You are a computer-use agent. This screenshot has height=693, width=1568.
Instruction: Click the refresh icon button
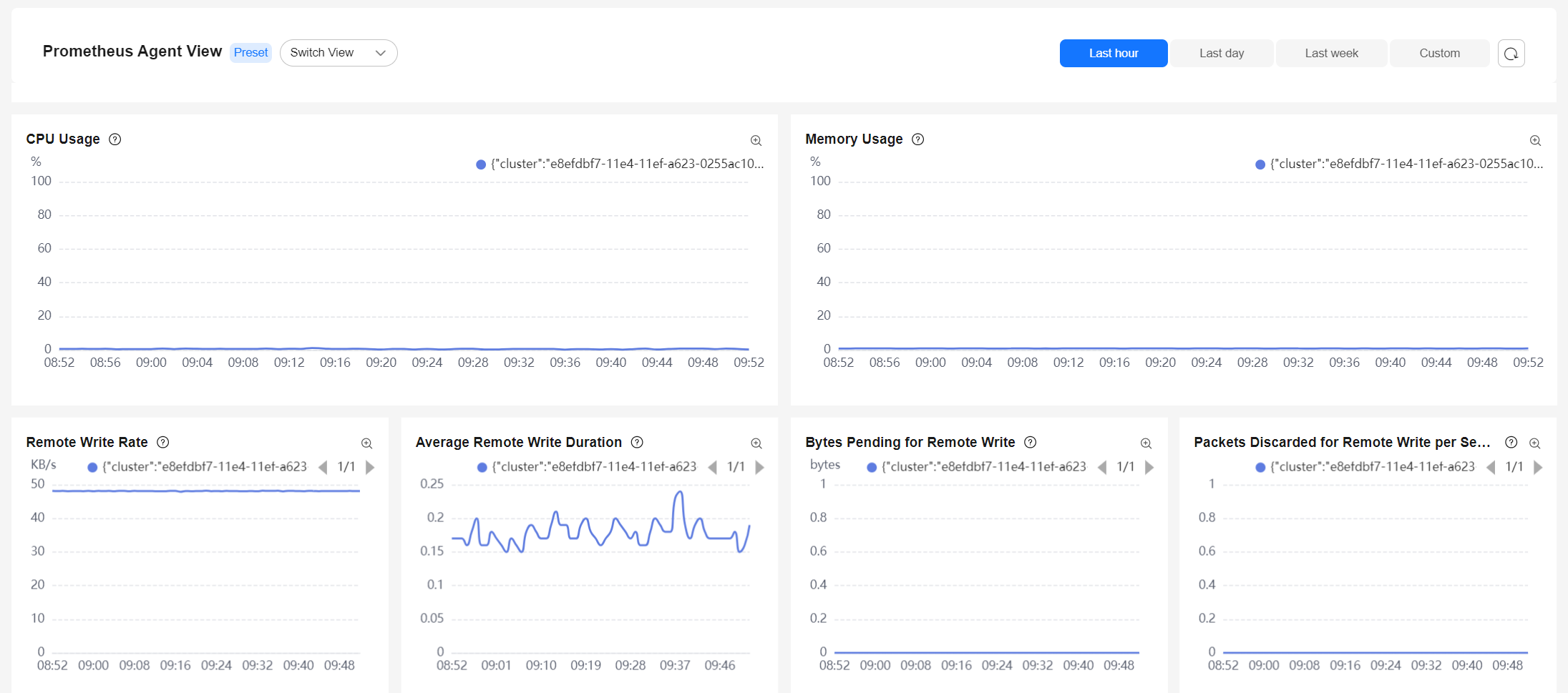1511,53
